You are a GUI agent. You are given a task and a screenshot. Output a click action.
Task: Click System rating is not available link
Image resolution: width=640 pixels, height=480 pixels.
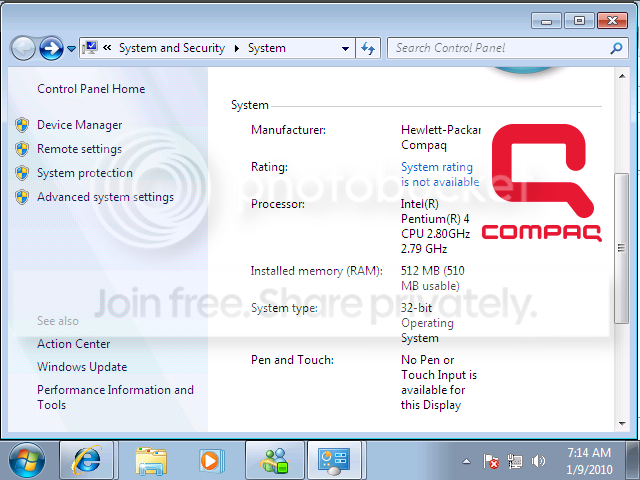click(440, 174)
